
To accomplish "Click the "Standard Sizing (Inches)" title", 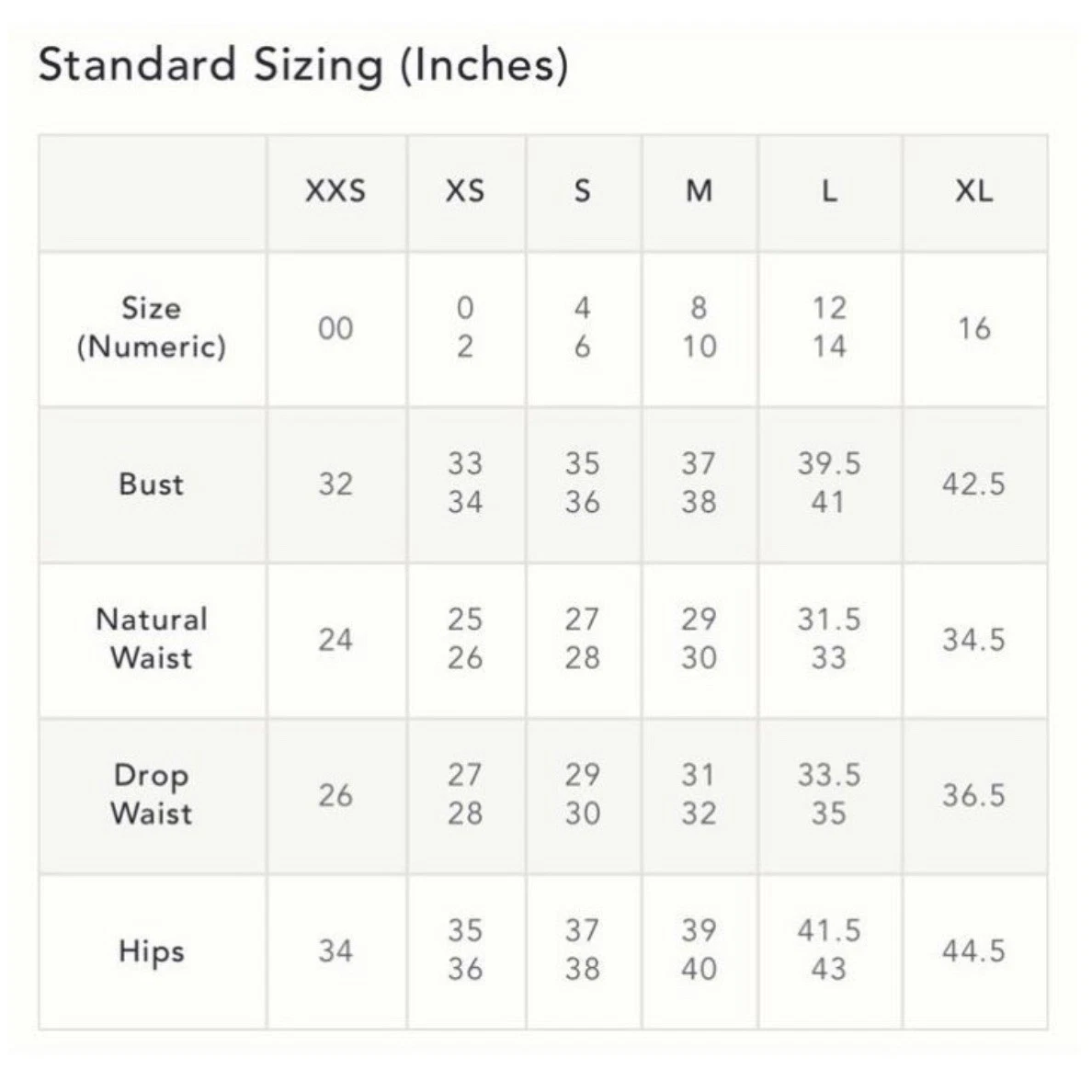I will pos(302,66).
